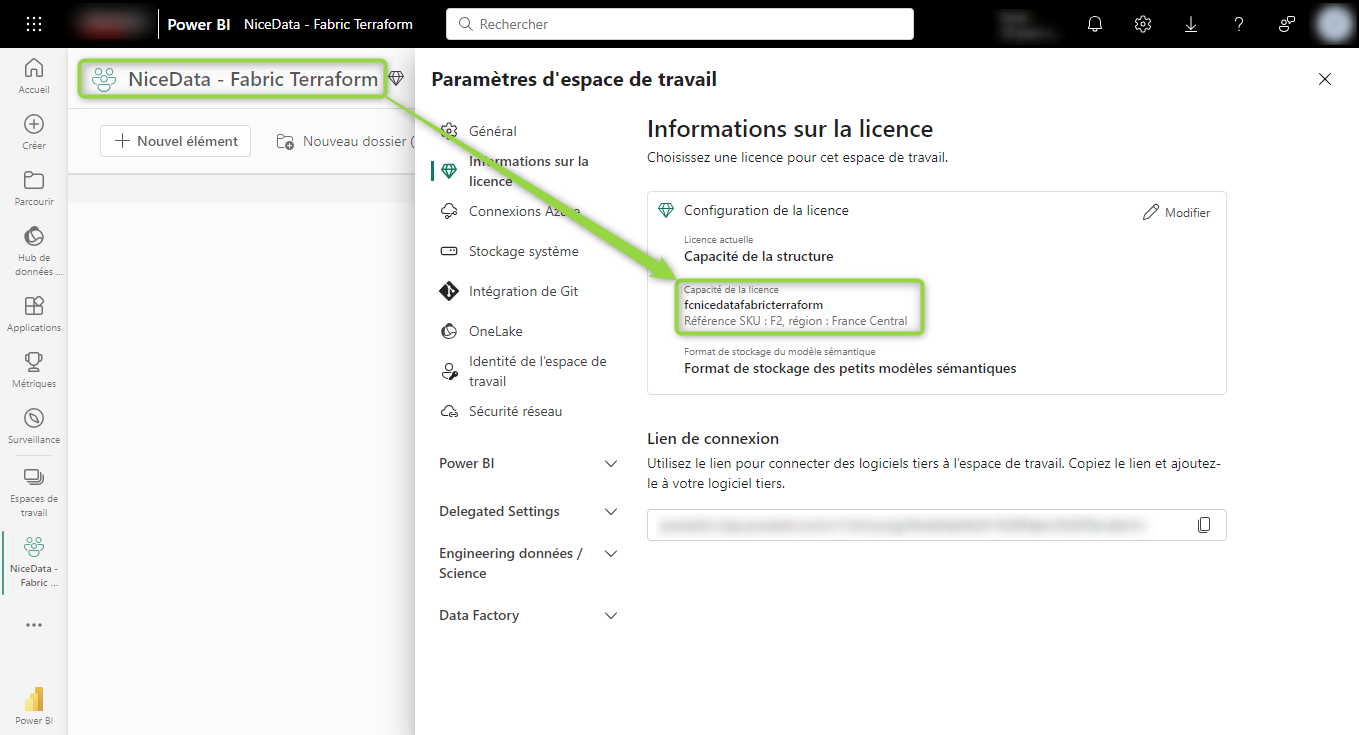This screenshot has height=735, width=1359.
Task: Go to Accueil in the left navigation
Action: pyautogui.click(x=34, y=76)
